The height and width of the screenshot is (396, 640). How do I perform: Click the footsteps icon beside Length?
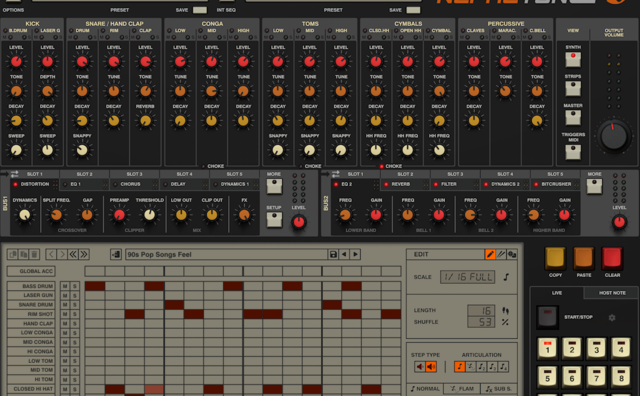[x=505, y=310]
